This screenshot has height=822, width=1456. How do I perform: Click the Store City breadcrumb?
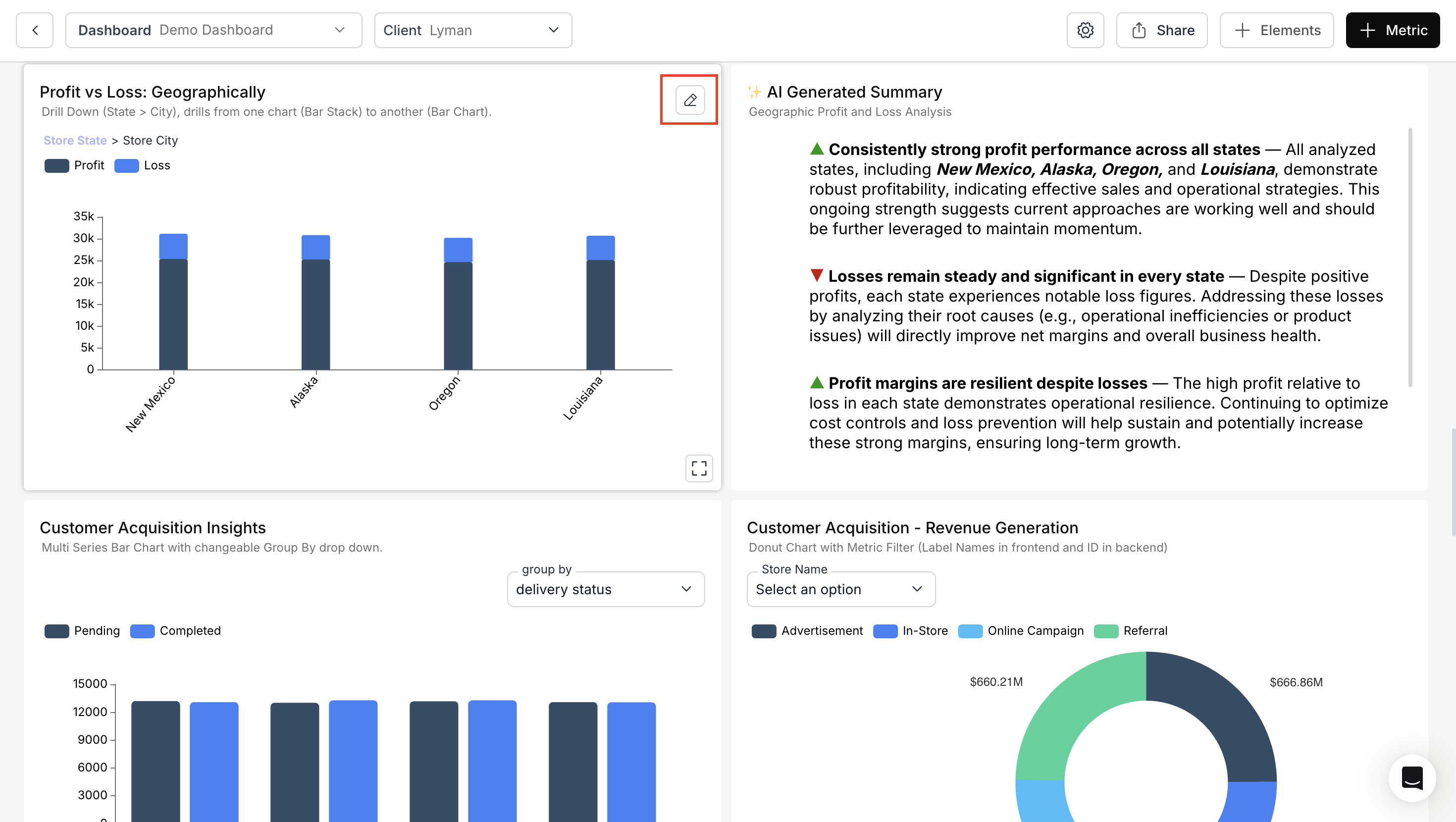coord(151,140)
